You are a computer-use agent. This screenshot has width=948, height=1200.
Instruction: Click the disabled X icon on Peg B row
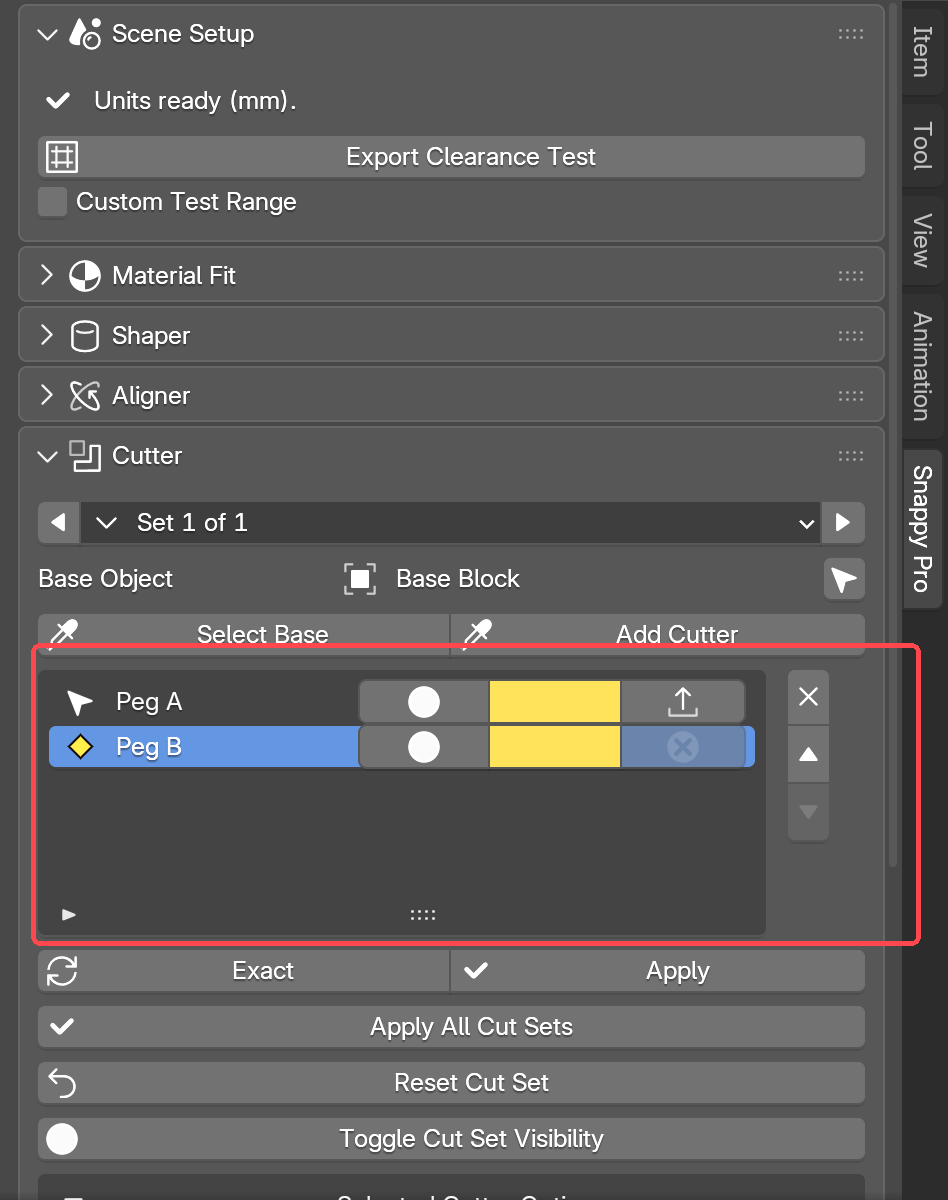click(x=683, y=747)
